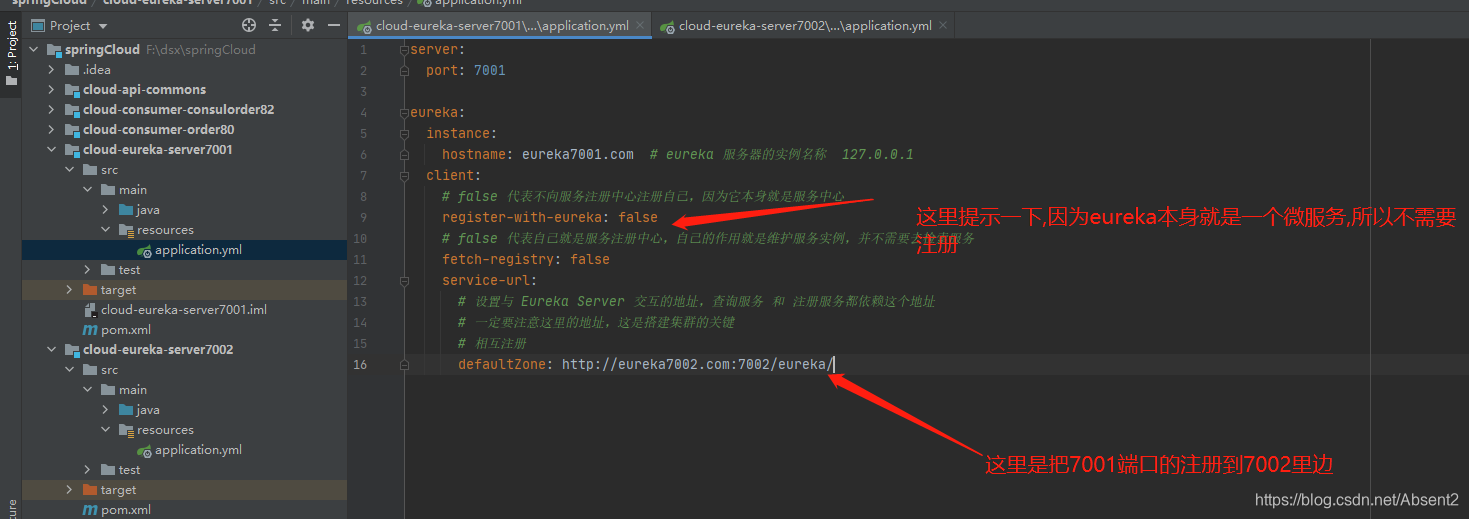
Task: Fold the eureka block at line 4
Action: tap(404, 112)
